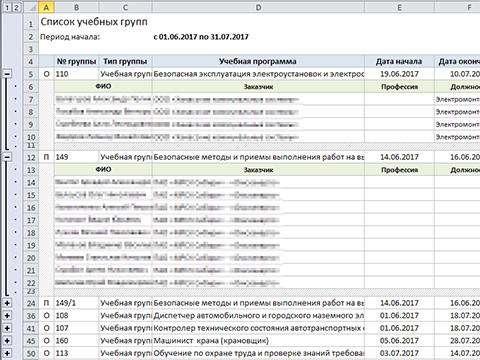The image size is (480, 360).
Task: Select row 24 header
Action: pos(31,303)
